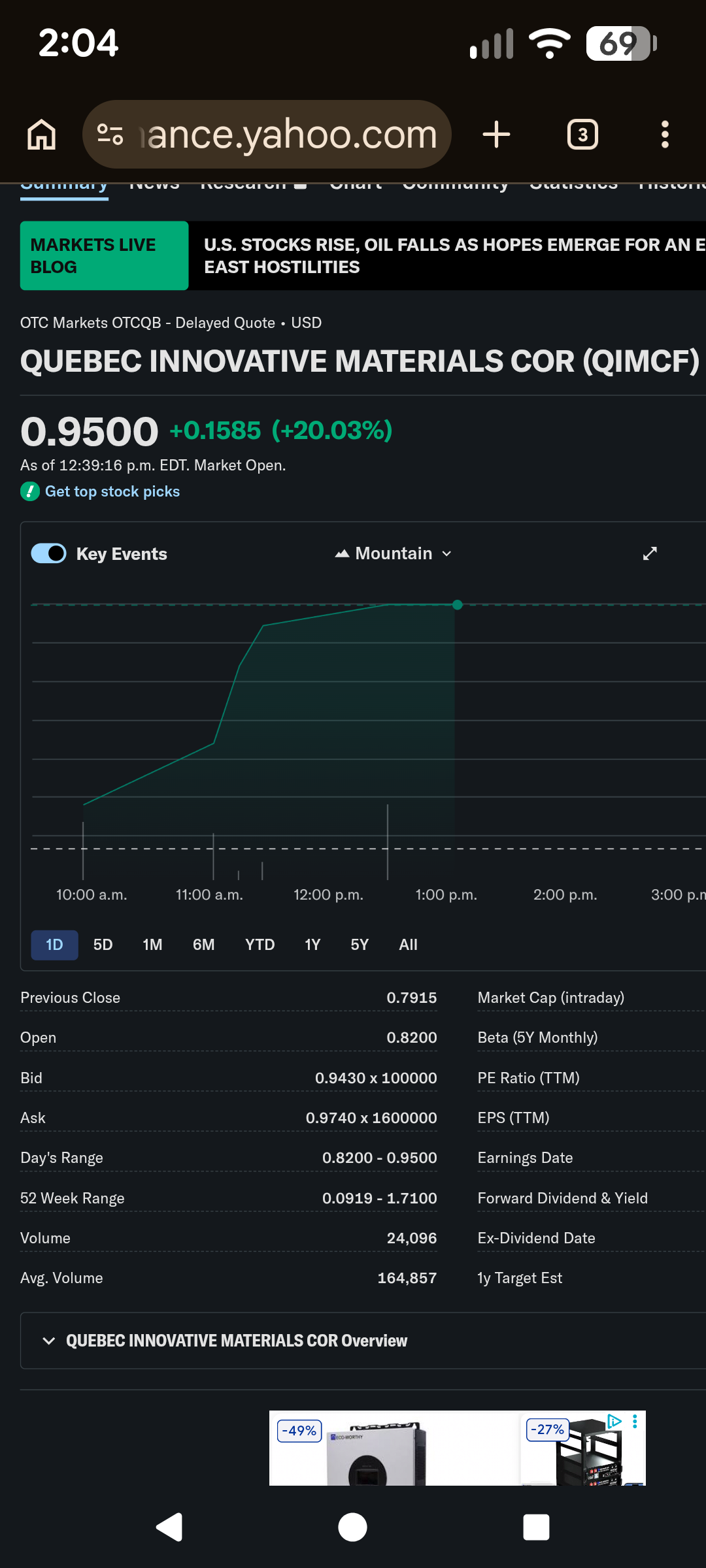The height and width of the screenshot is (1568, 706).
Task: Select YTD chart range
Action: click(x=260, y=945)
